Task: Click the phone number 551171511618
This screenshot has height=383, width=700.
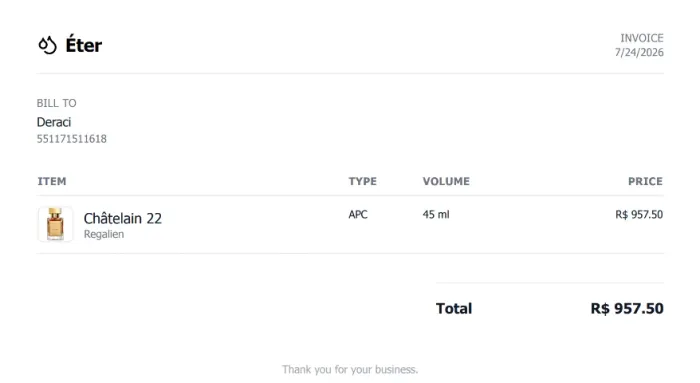Action: pyautogui.click(x=71, y=139)
